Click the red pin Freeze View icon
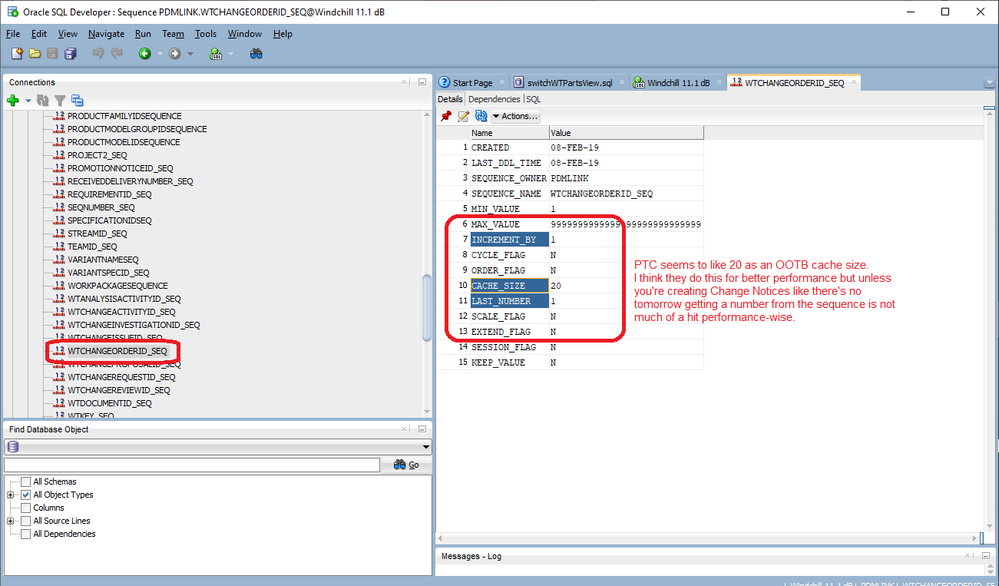The height and width of the screenshot is (586, 999). [446, 116]
